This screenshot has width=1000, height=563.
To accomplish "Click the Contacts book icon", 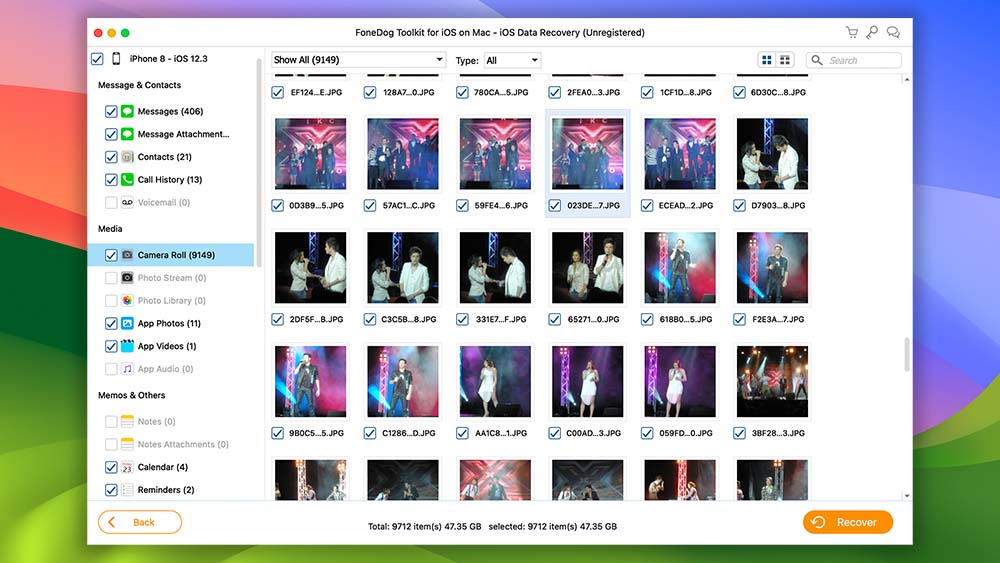I will pos(127,157).
